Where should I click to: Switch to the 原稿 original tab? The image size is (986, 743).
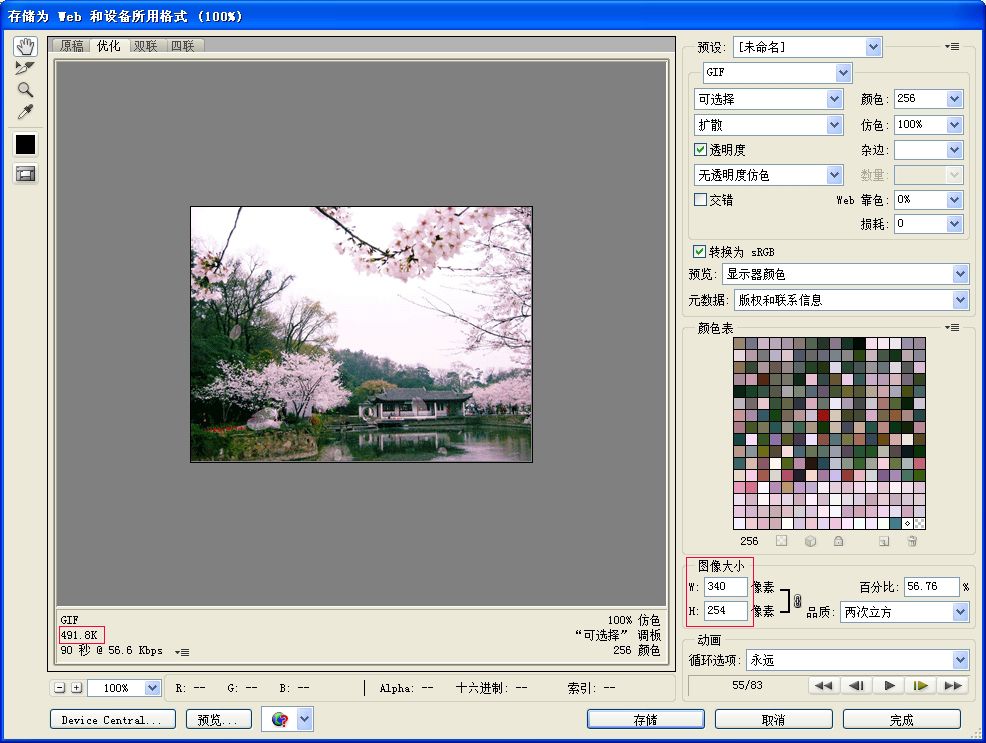click(x=72, y=46)
